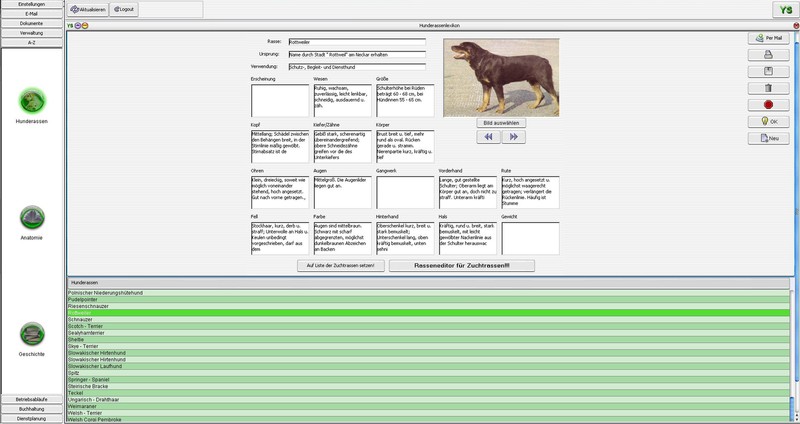Screen dimensions: 800x424
Task: Select Pudelpointer in the breed list
Action: 429,300
